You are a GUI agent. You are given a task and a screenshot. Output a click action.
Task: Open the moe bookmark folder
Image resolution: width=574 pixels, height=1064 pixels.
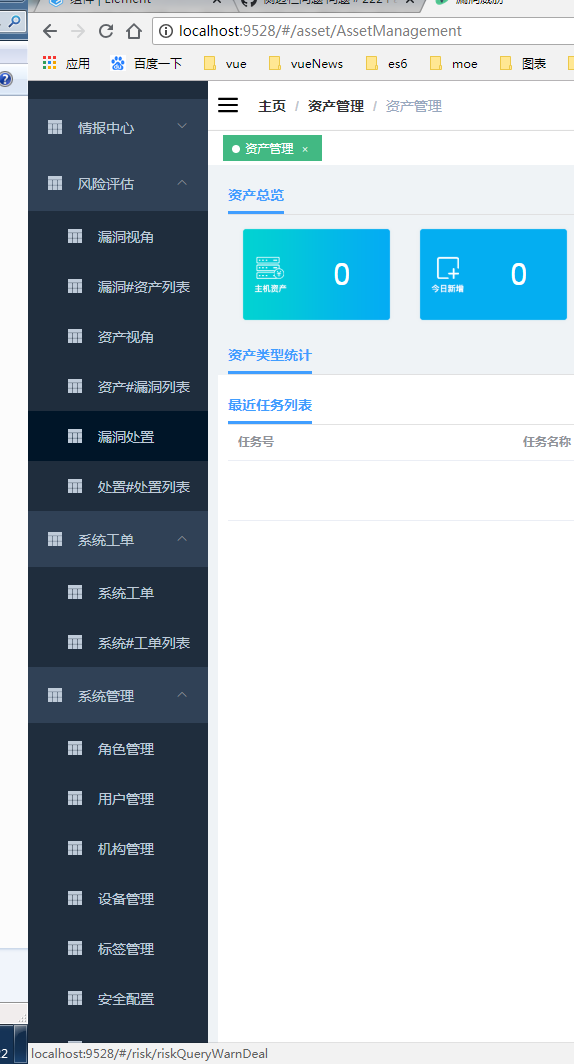(x=453, y=64)
